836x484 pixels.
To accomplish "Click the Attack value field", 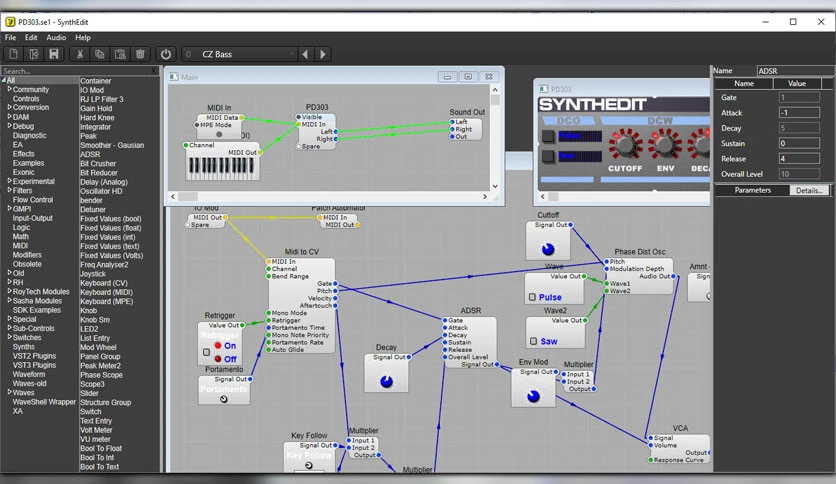I will pyautogui.click(x=799, y=112).
